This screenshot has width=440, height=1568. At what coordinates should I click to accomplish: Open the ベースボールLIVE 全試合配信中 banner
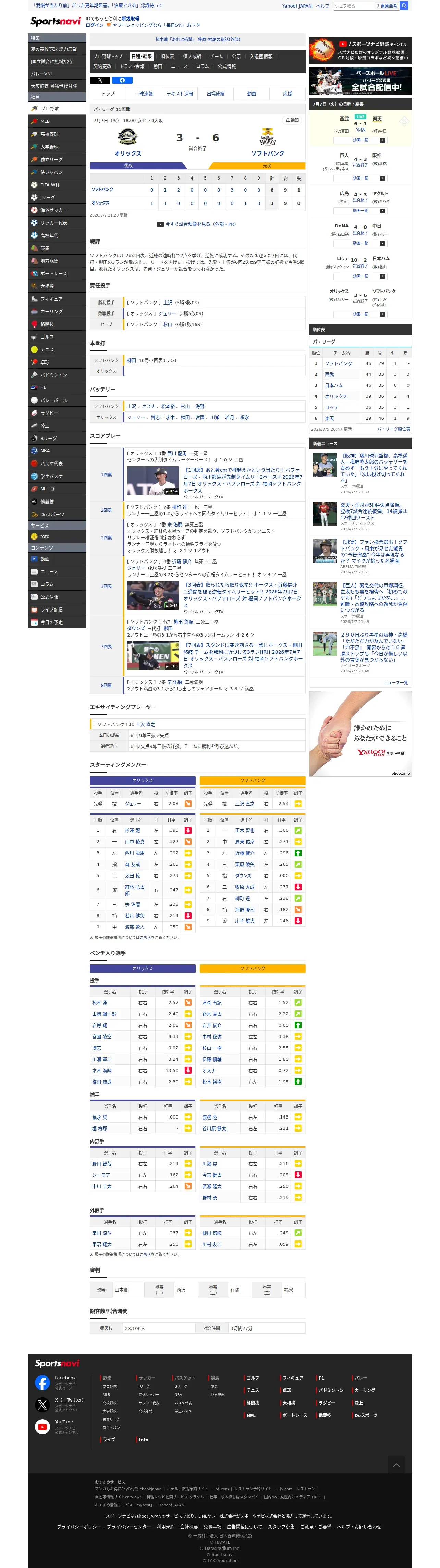[360, 81]
